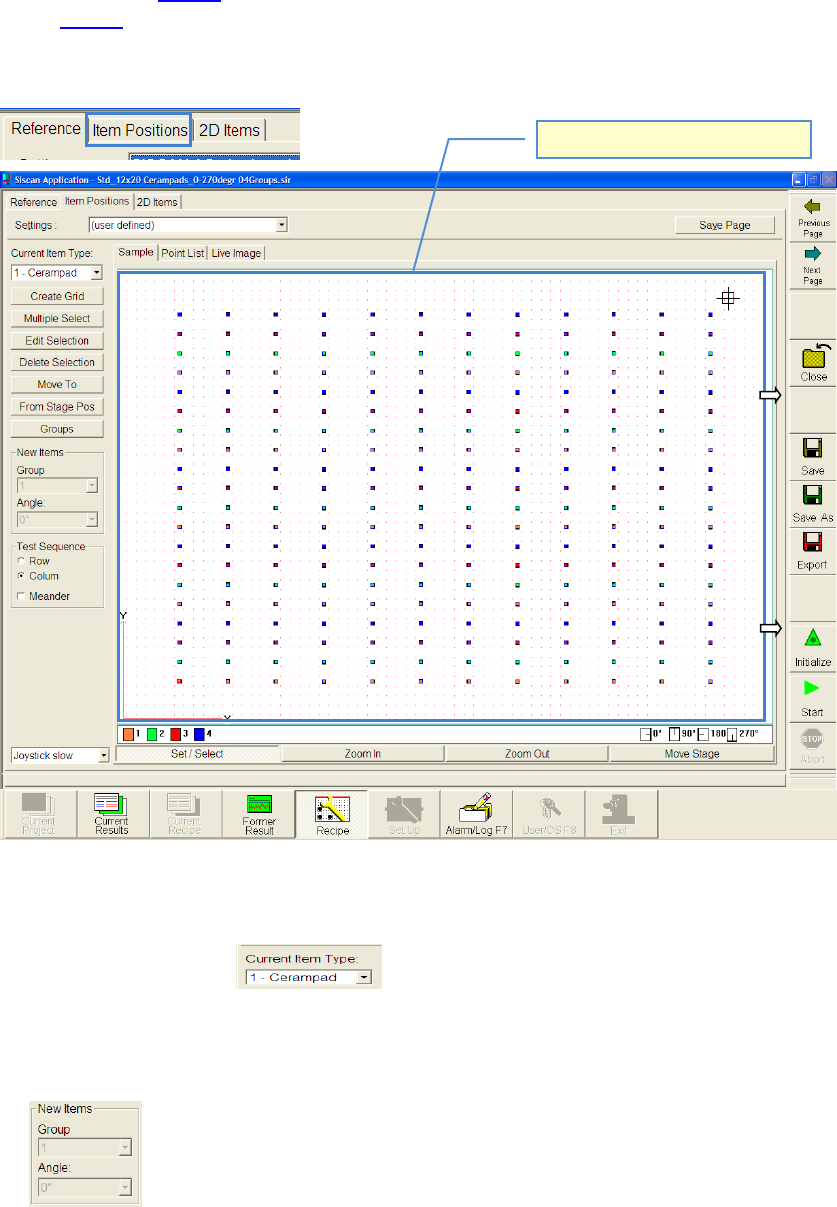
Task: Click the Create Grid button
Action: coord(57,296)
